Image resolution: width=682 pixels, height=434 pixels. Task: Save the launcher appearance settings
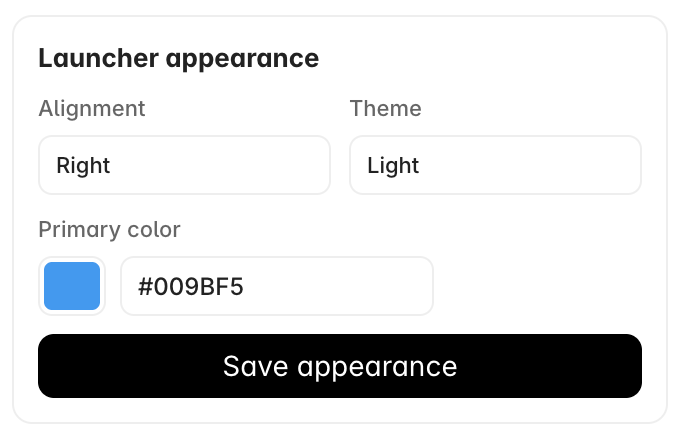[340, 366]
